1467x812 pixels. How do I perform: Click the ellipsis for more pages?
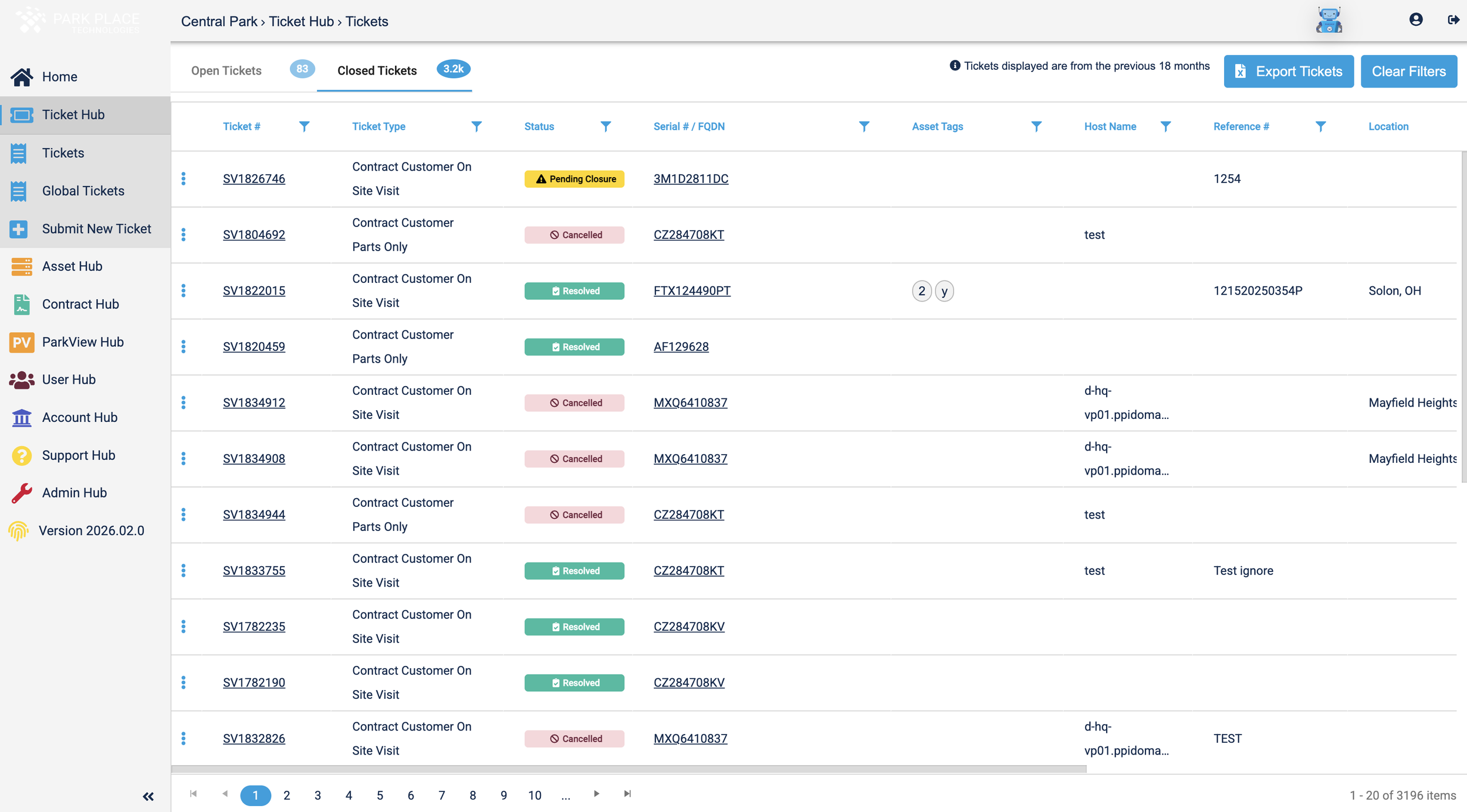pos(565,796)
